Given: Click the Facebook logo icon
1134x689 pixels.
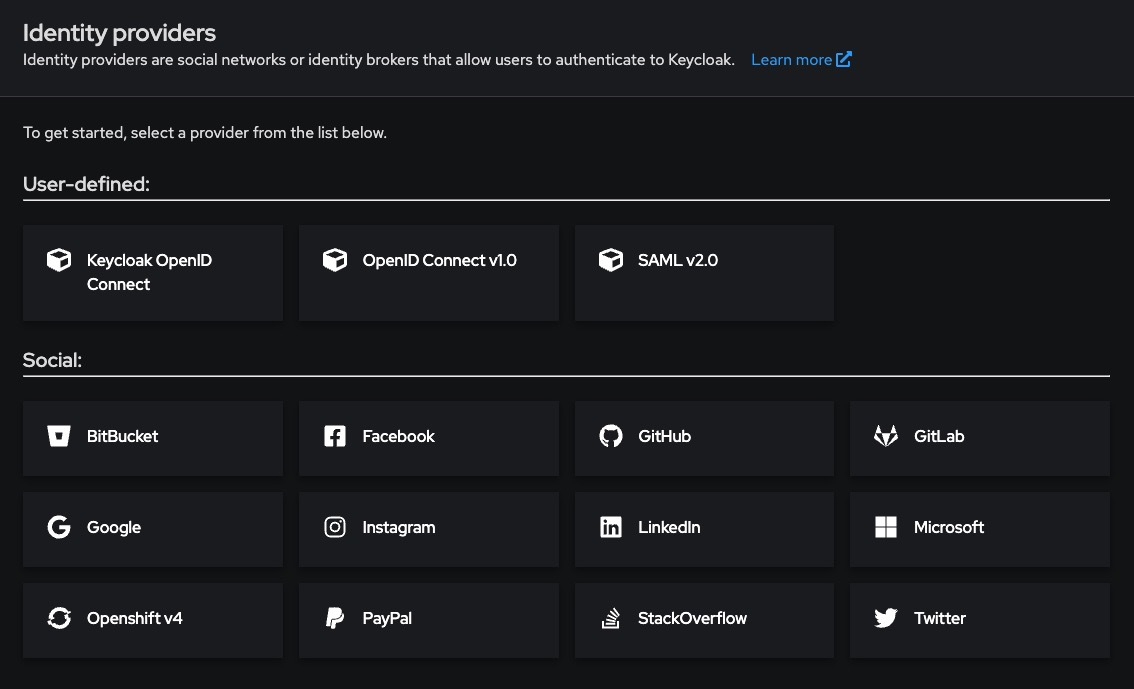Looking at the screenshot, I should click(x=335, y=436).
